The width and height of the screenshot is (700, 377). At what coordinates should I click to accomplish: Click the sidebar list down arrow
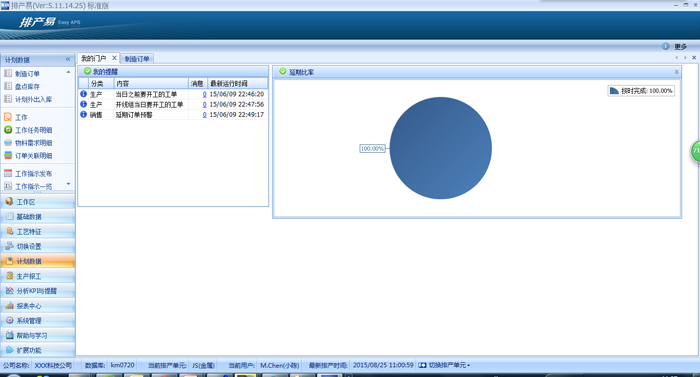(x=68, y=184)
